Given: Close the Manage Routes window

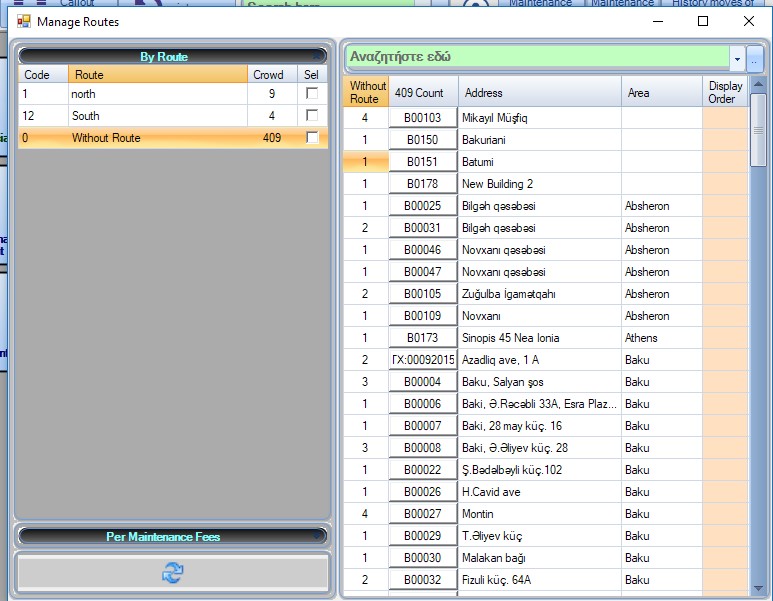Looking at the screenshot, I should coord(749,21).
